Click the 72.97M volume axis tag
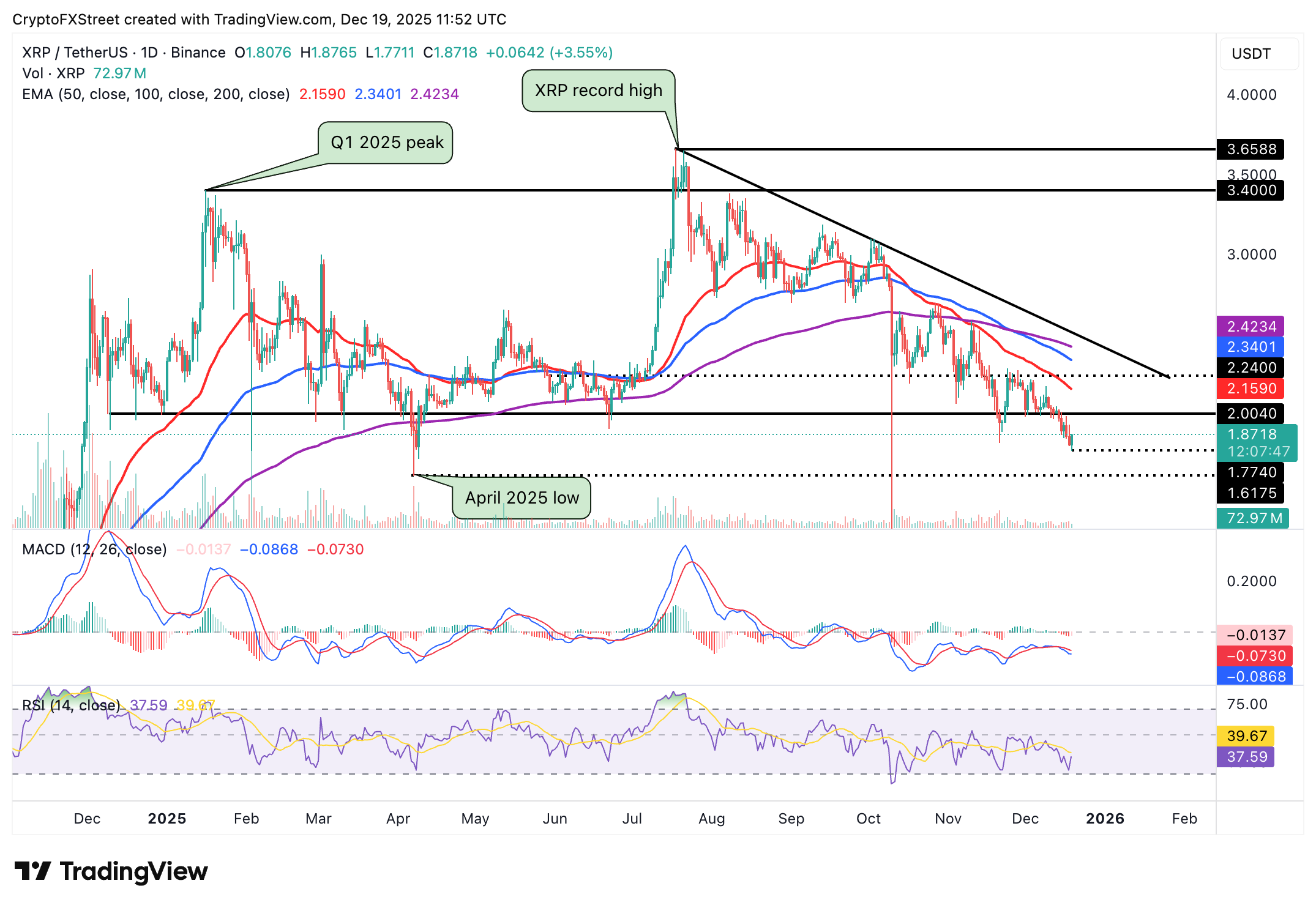The image size is (1316, 908). point(1253,518)
